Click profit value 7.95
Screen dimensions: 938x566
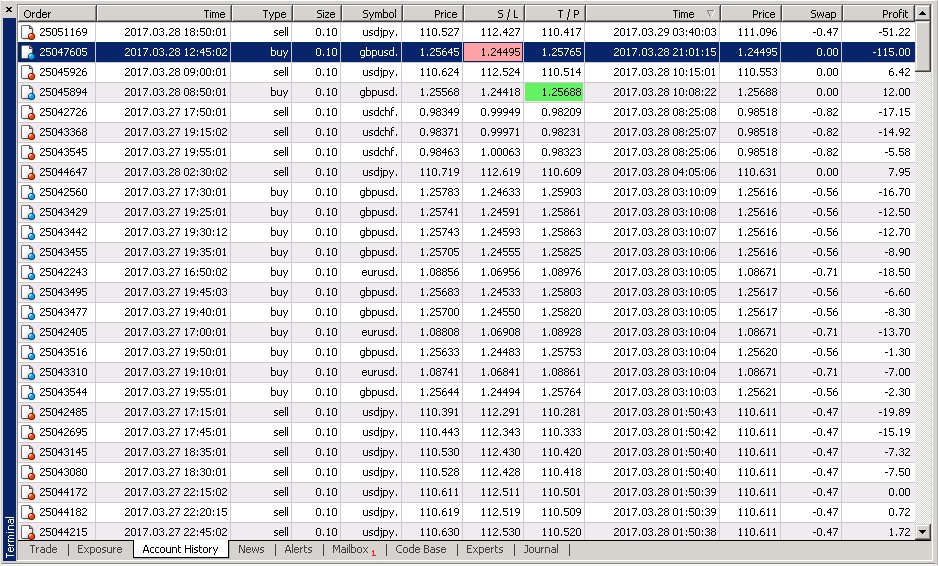click(899, 172)
